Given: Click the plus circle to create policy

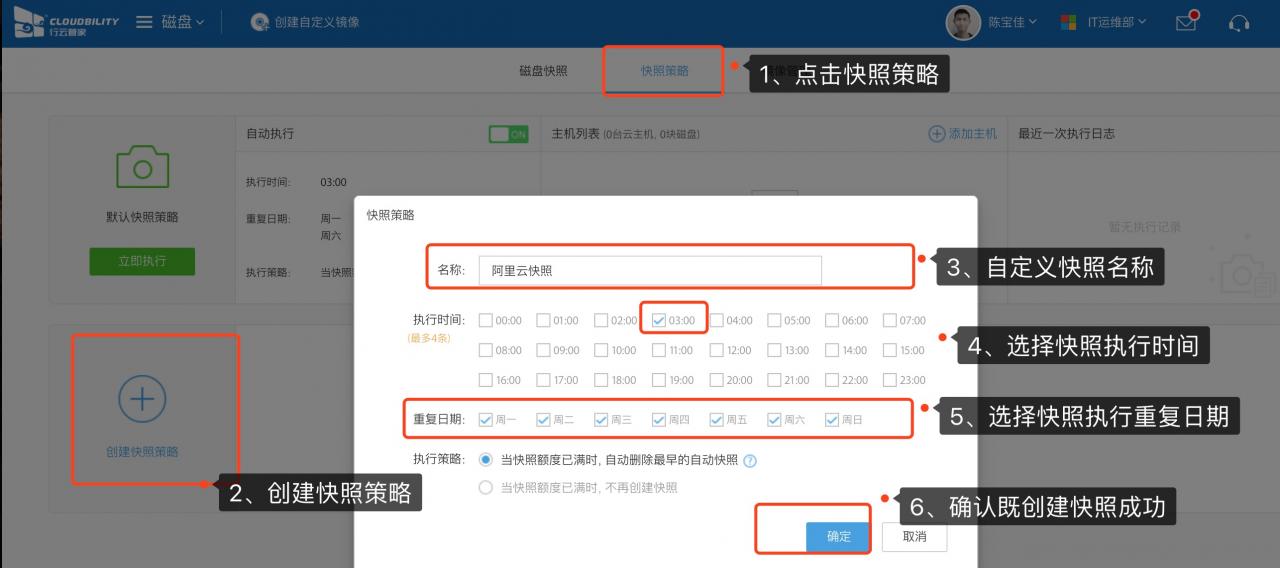Looking at the screenshot, I should point(142,398).
